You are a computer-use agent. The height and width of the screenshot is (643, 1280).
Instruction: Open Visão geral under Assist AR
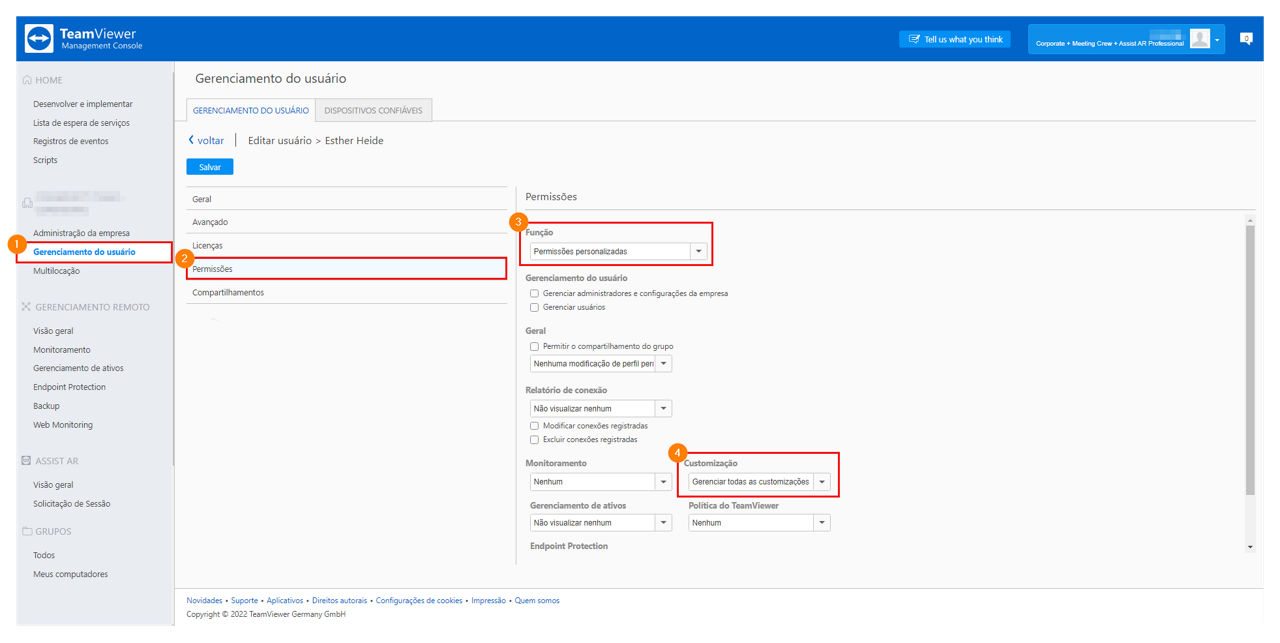pyautogui.click(x=53, y=485)
